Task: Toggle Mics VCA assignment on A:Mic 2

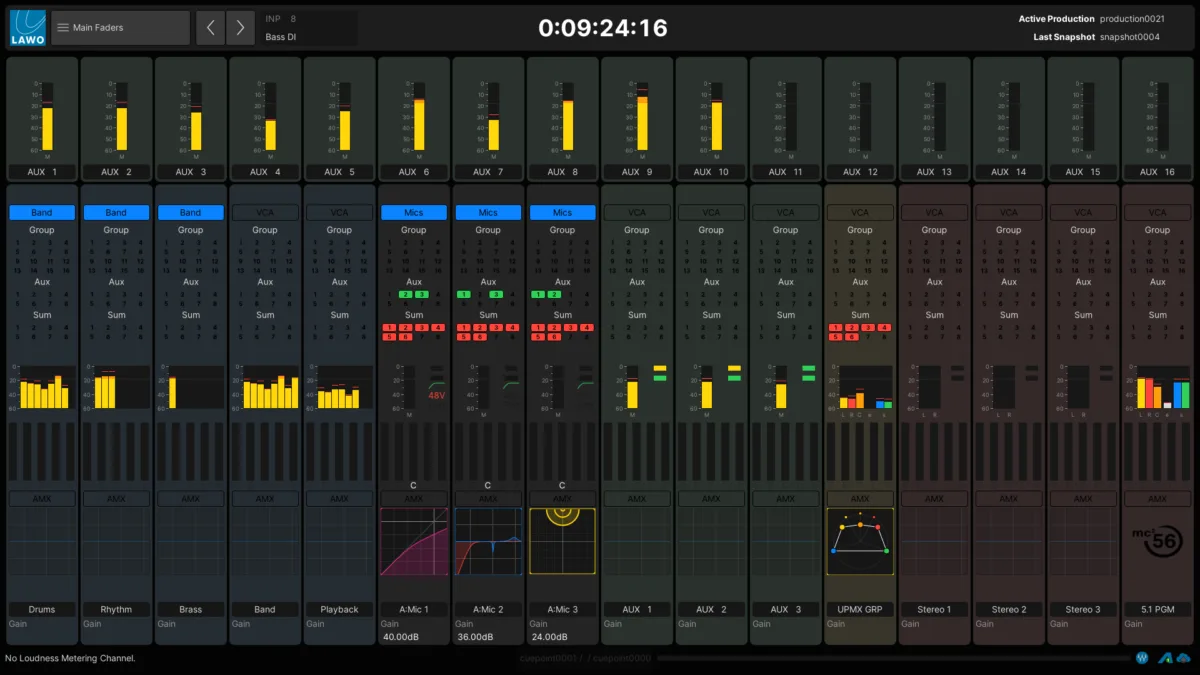Action: point(488,213)
